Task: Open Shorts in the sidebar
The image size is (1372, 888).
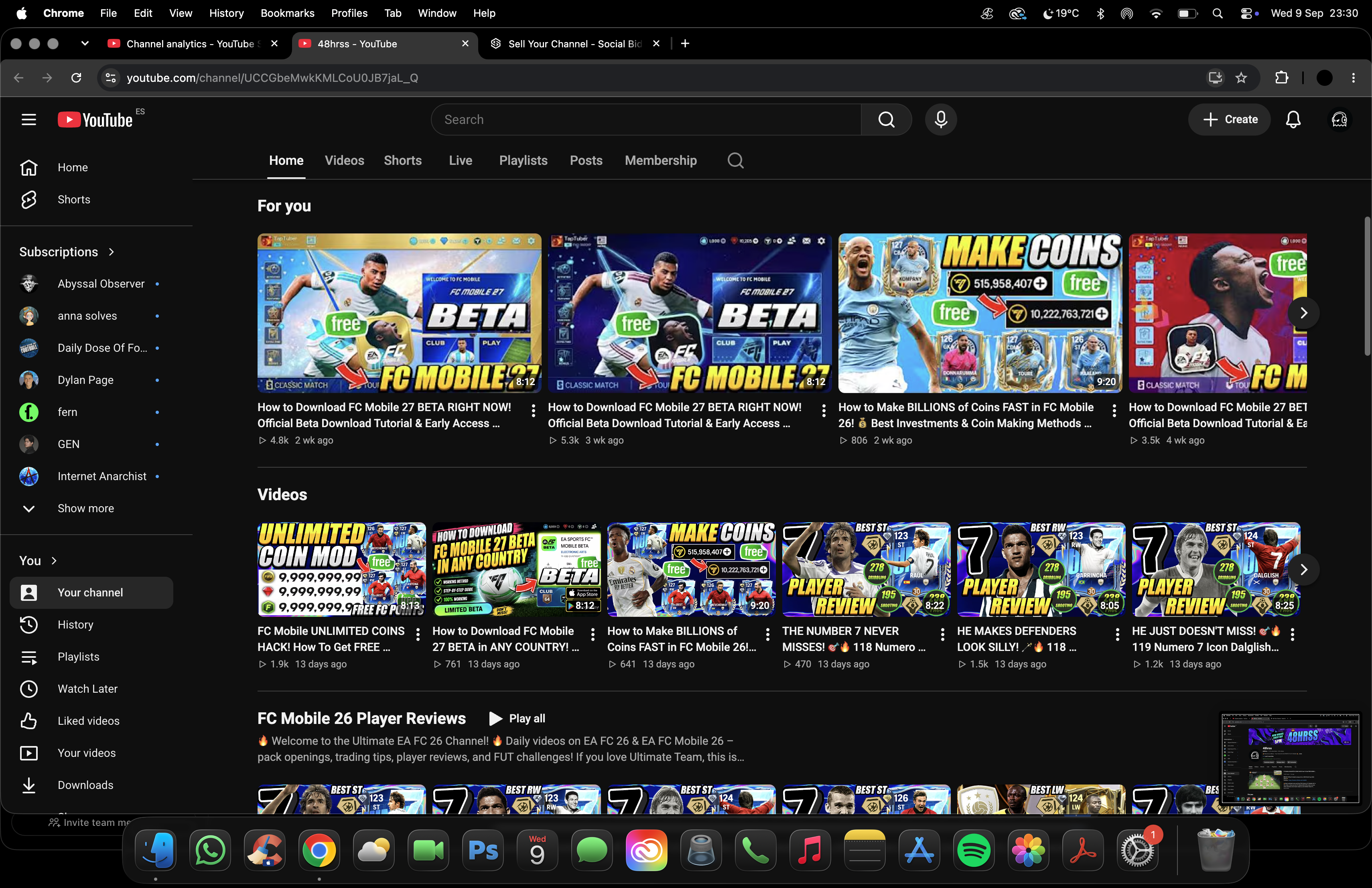Action: click(x=74, y=199)
